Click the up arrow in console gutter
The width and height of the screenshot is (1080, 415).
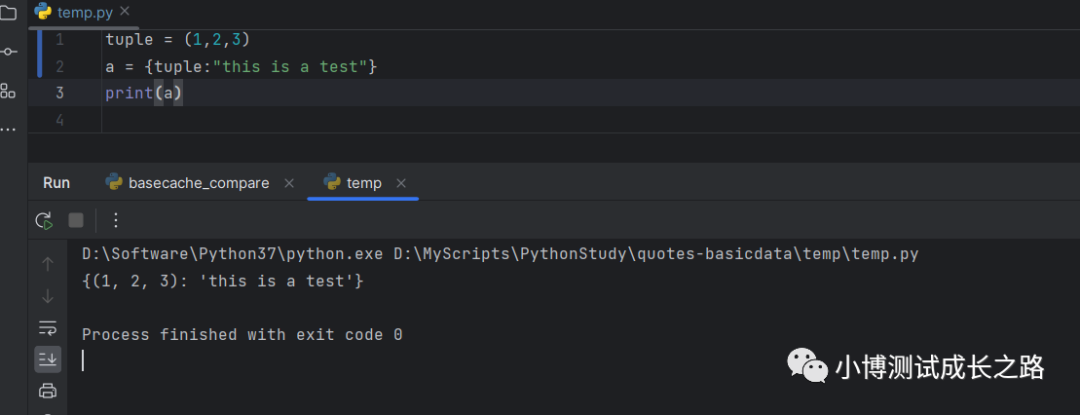pos(48,264)
